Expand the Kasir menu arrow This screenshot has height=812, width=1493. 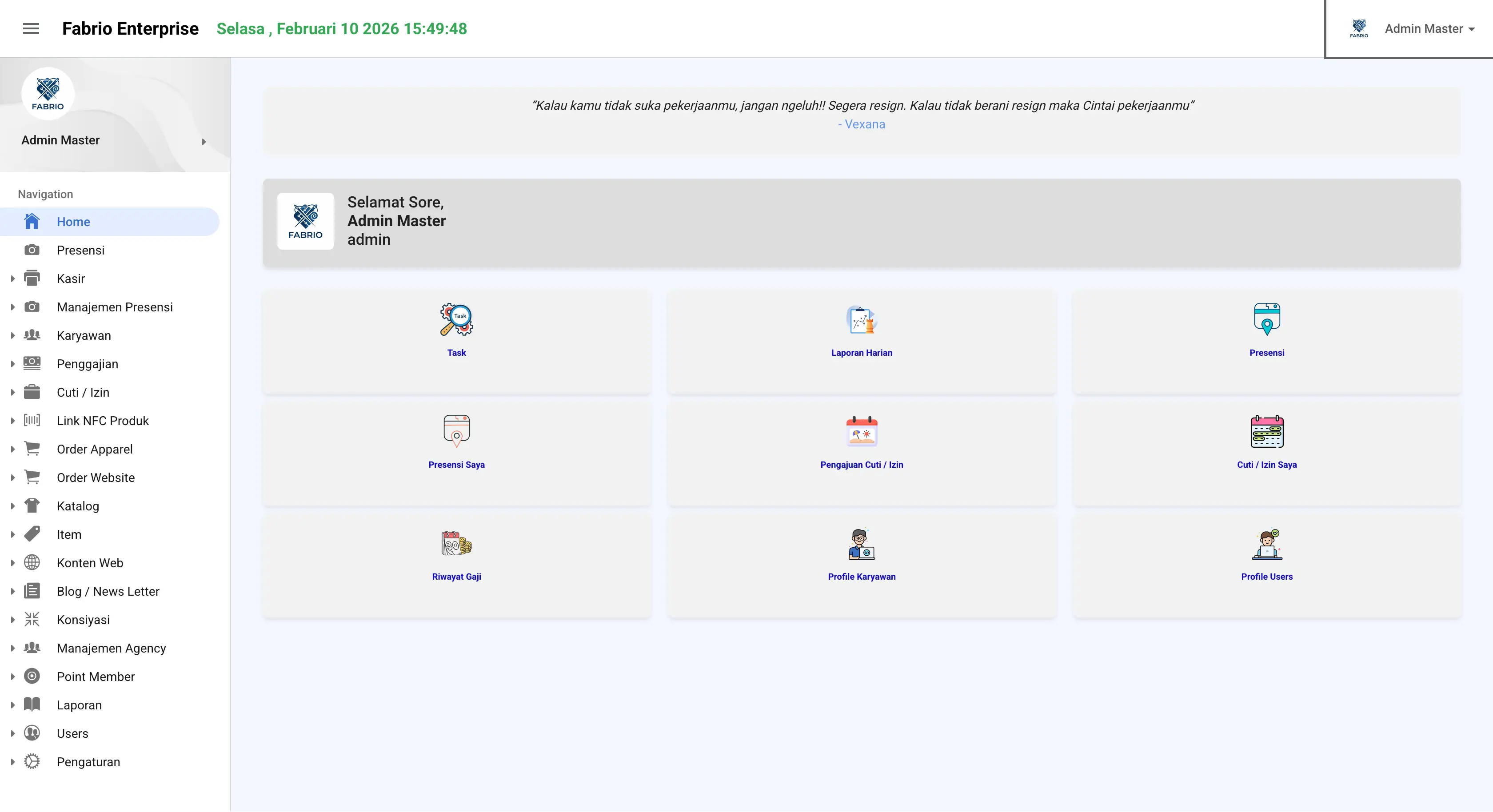pos(13,278)
